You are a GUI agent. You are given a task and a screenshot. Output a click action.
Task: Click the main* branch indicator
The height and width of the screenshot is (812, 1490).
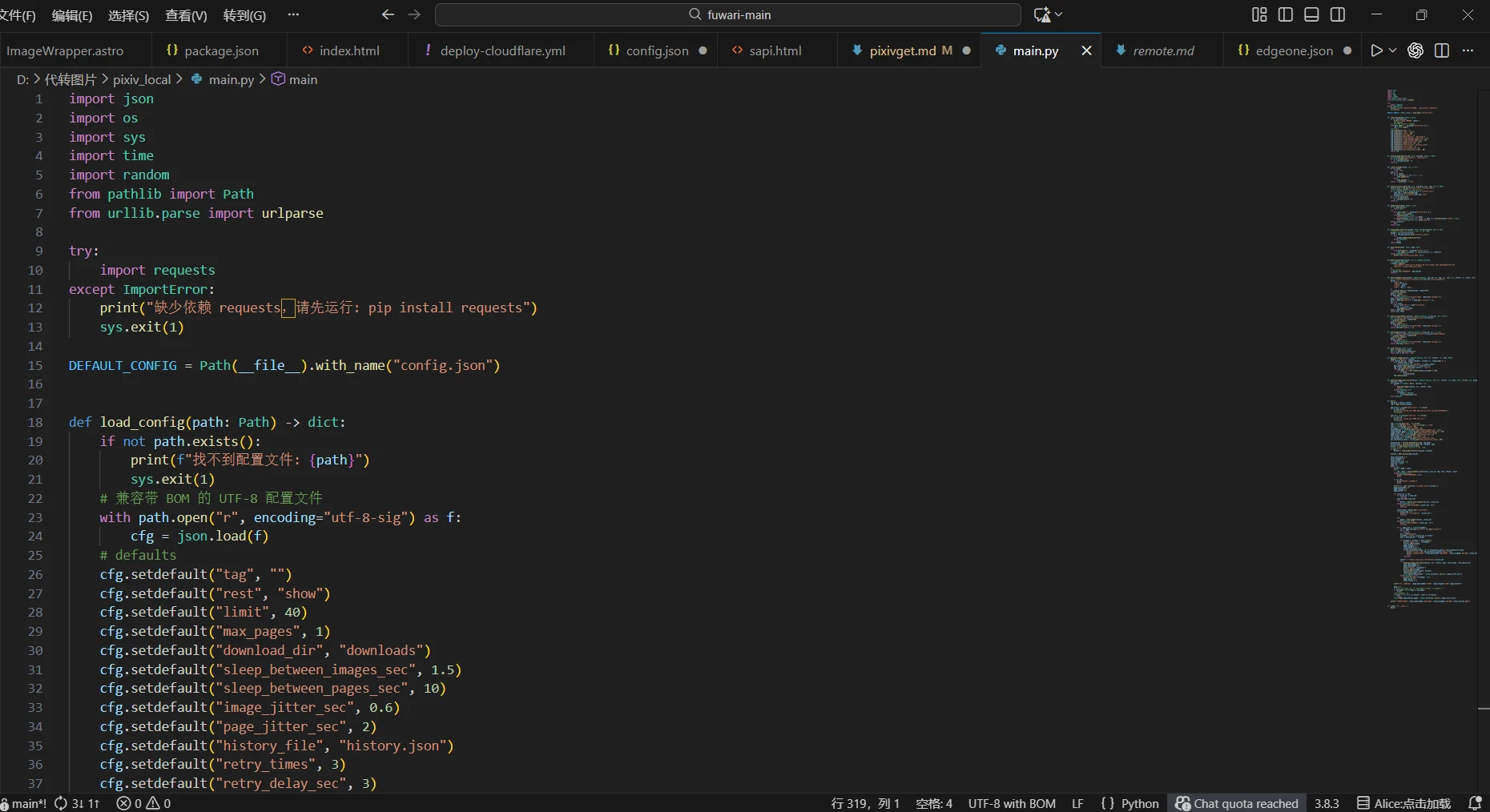click(x=24, y=803)
